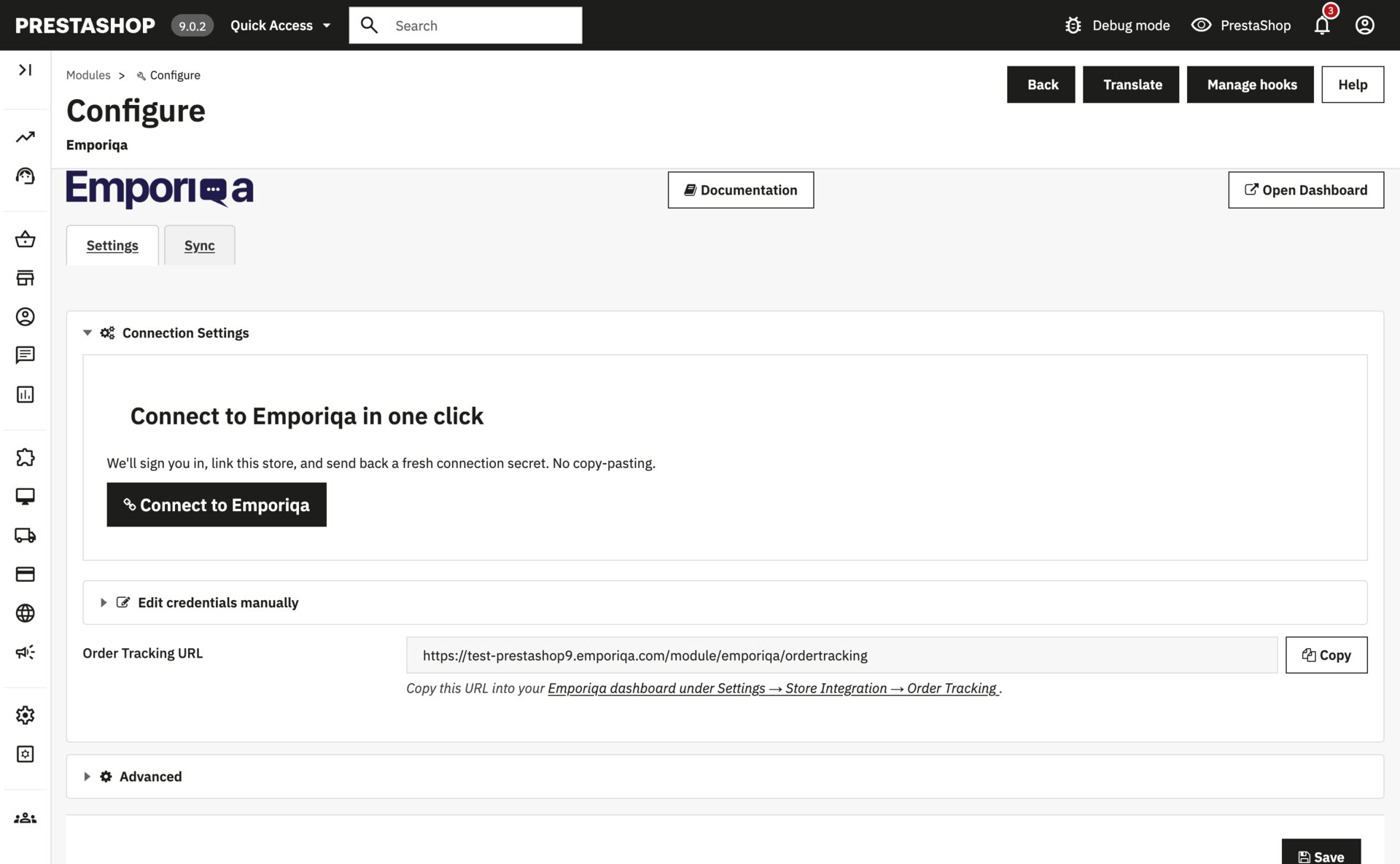Viewport: 1400px width, 864px height.
Task: Open notifications bell with 3 badge
Action: coord(1323,25)
